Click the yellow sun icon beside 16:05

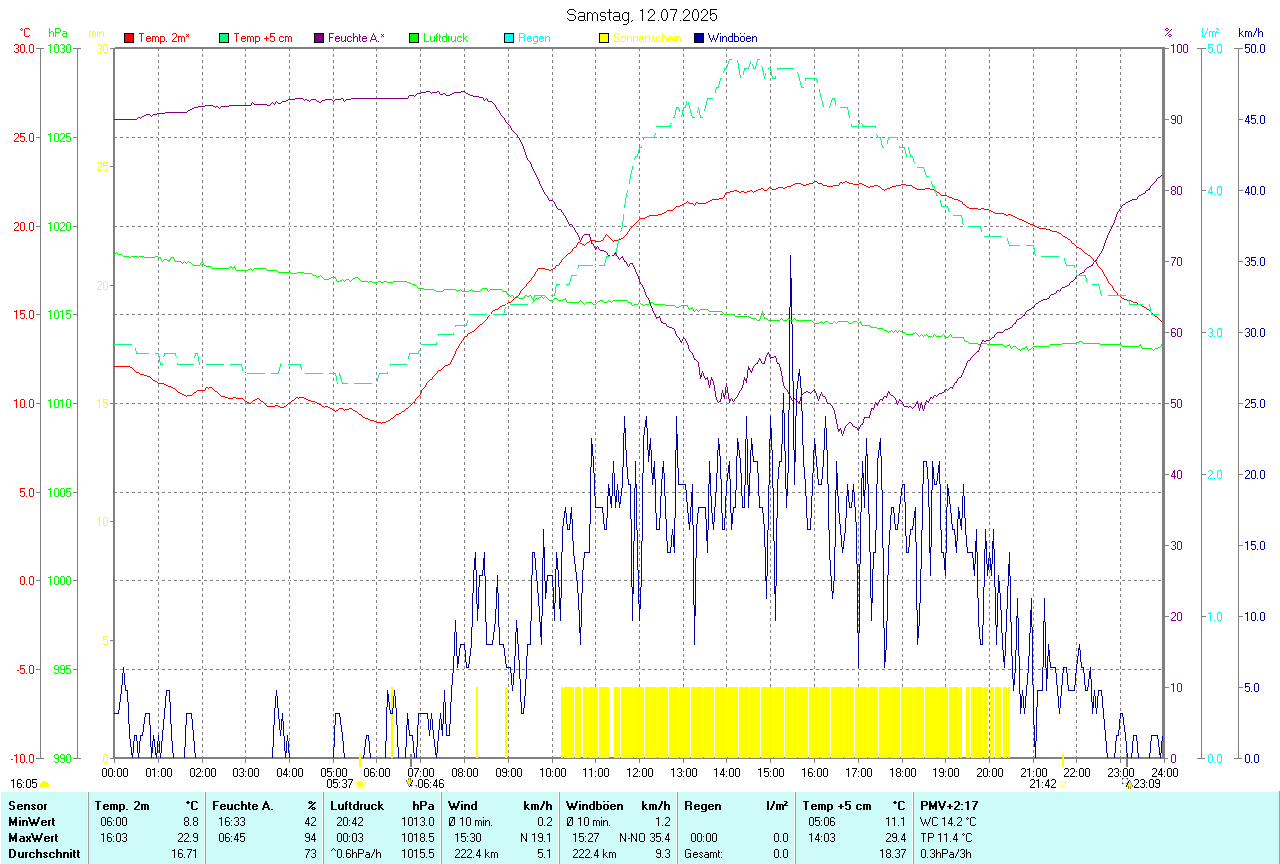(44, 785)
